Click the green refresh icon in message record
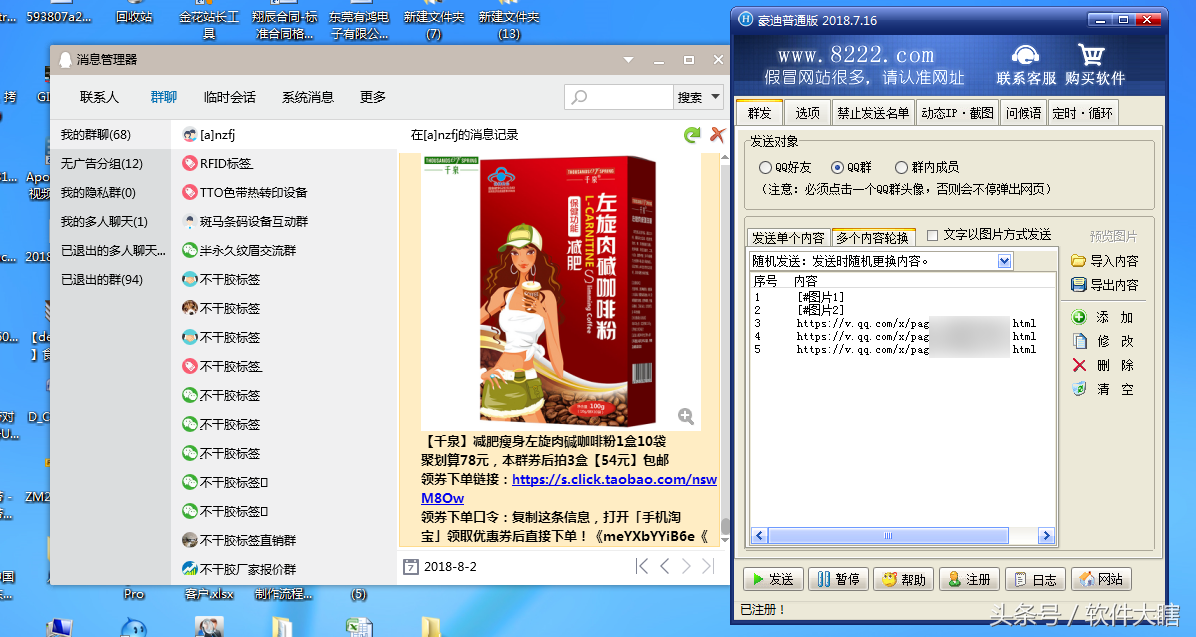 [692, 135]
